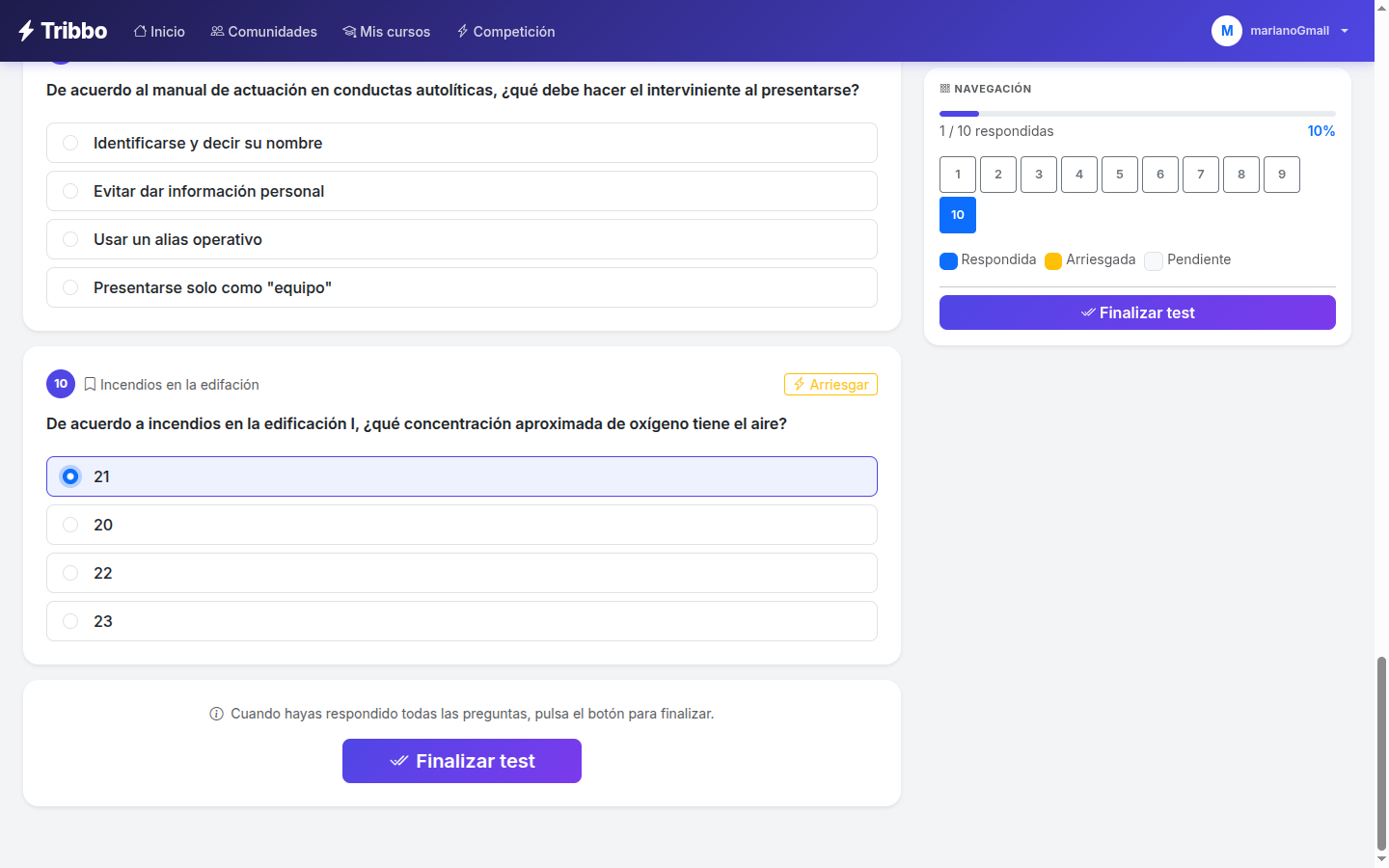The width and height of the screenshot is (1389, 868).
Task: Click the '1 / 10 respondidas' text
Action: pyautogui.click(x=996, y=131)
